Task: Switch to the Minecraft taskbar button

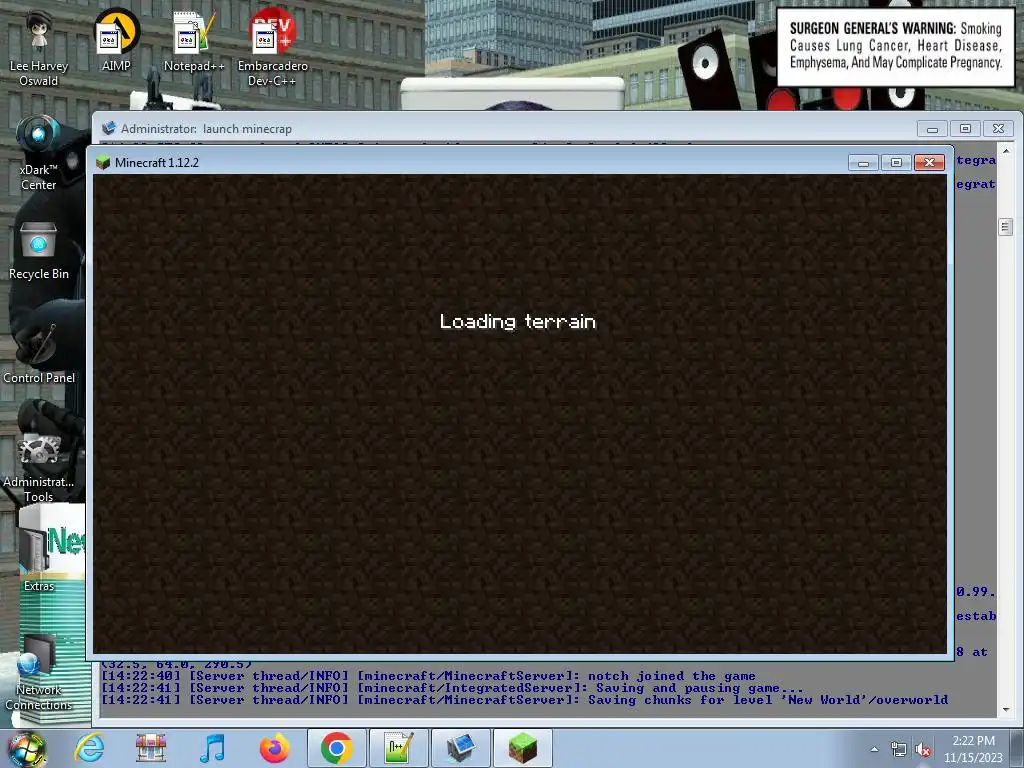Action: click(x=522, y=748)
